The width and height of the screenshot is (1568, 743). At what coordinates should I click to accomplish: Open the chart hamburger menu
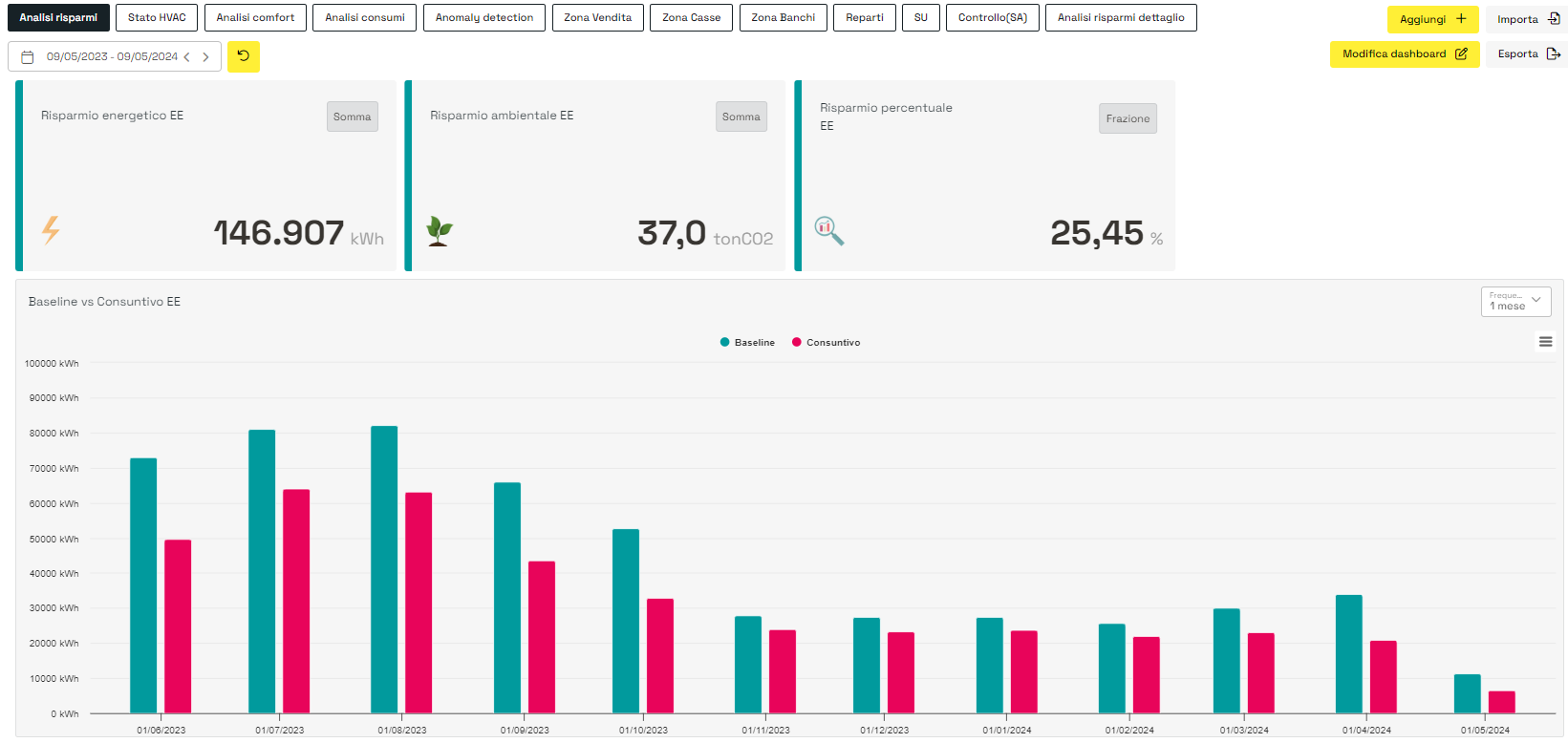point(1545,342)
